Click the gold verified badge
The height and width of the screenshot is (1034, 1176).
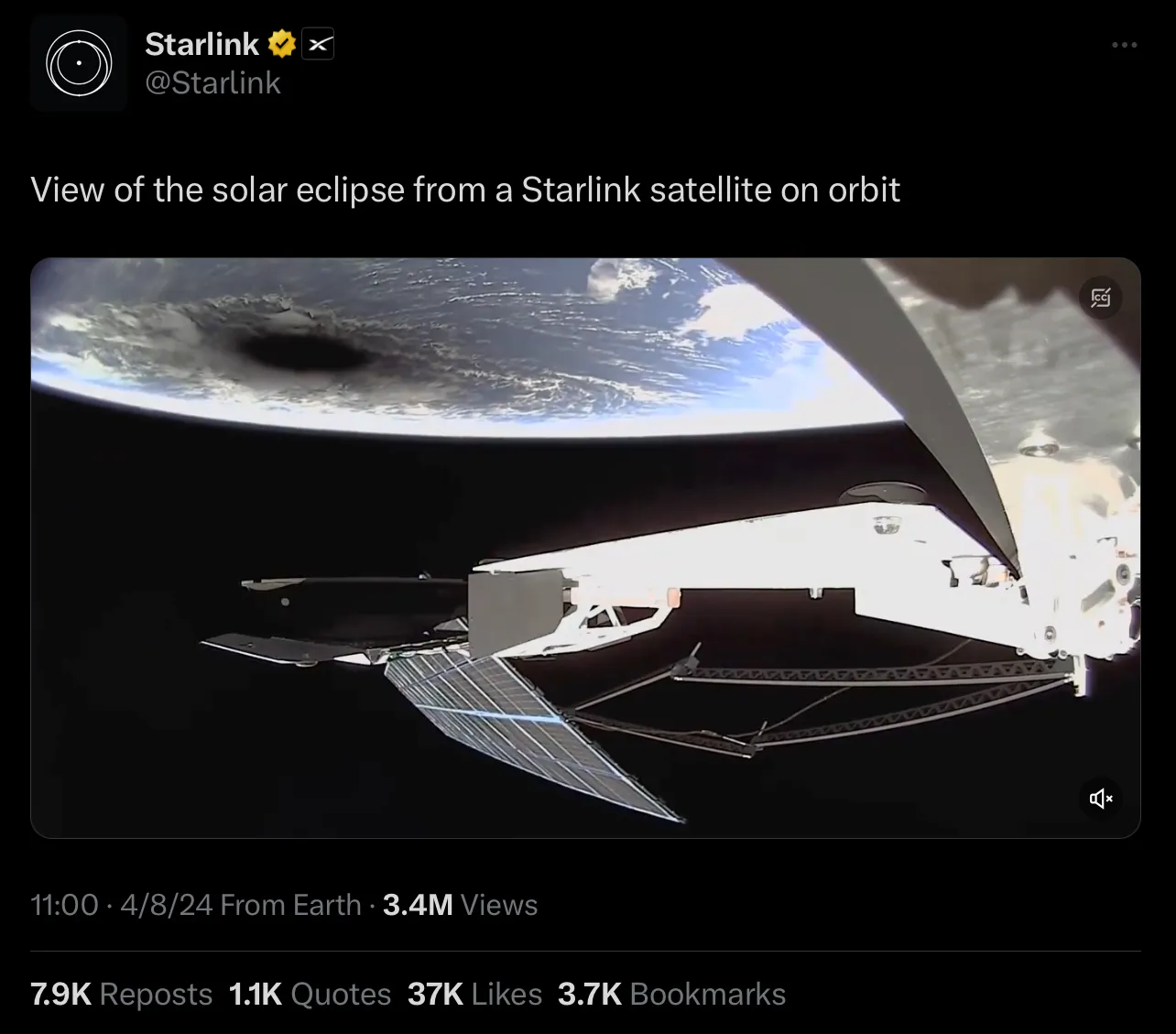[282, 43]
